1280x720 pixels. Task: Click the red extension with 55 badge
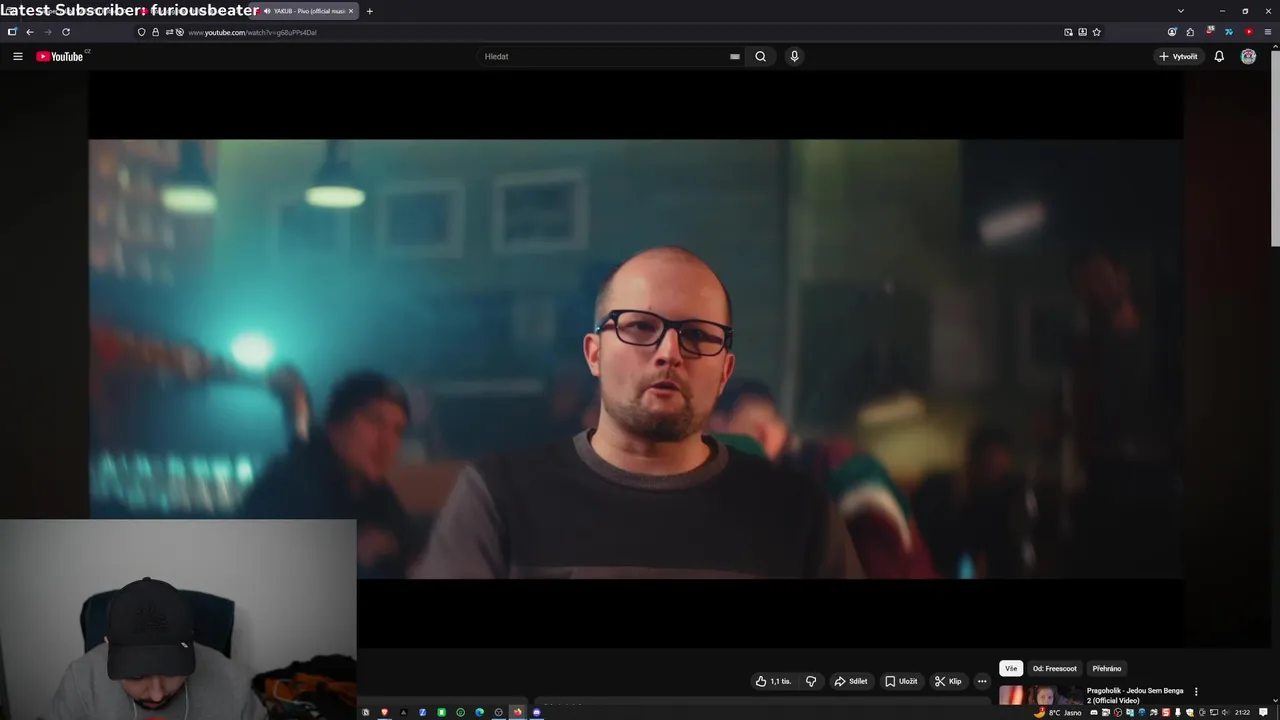1210,31
